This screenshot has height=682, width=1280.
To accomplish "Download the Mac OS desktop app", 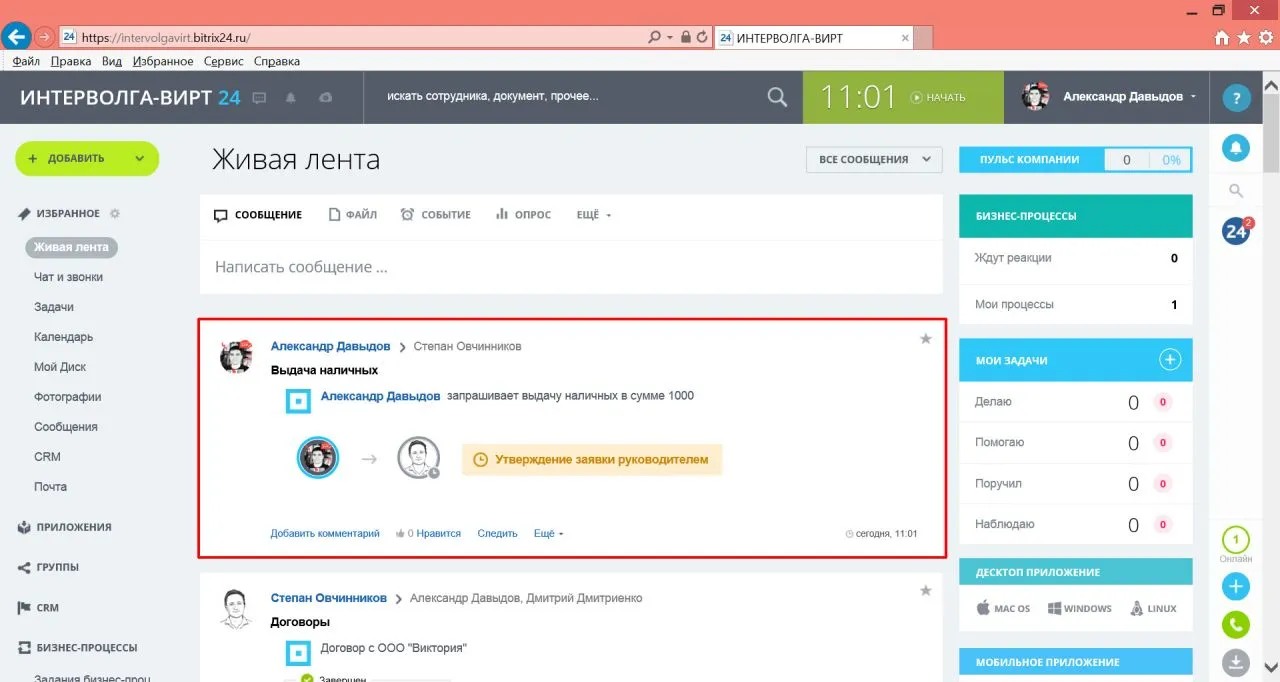I will coord(1003,608).
